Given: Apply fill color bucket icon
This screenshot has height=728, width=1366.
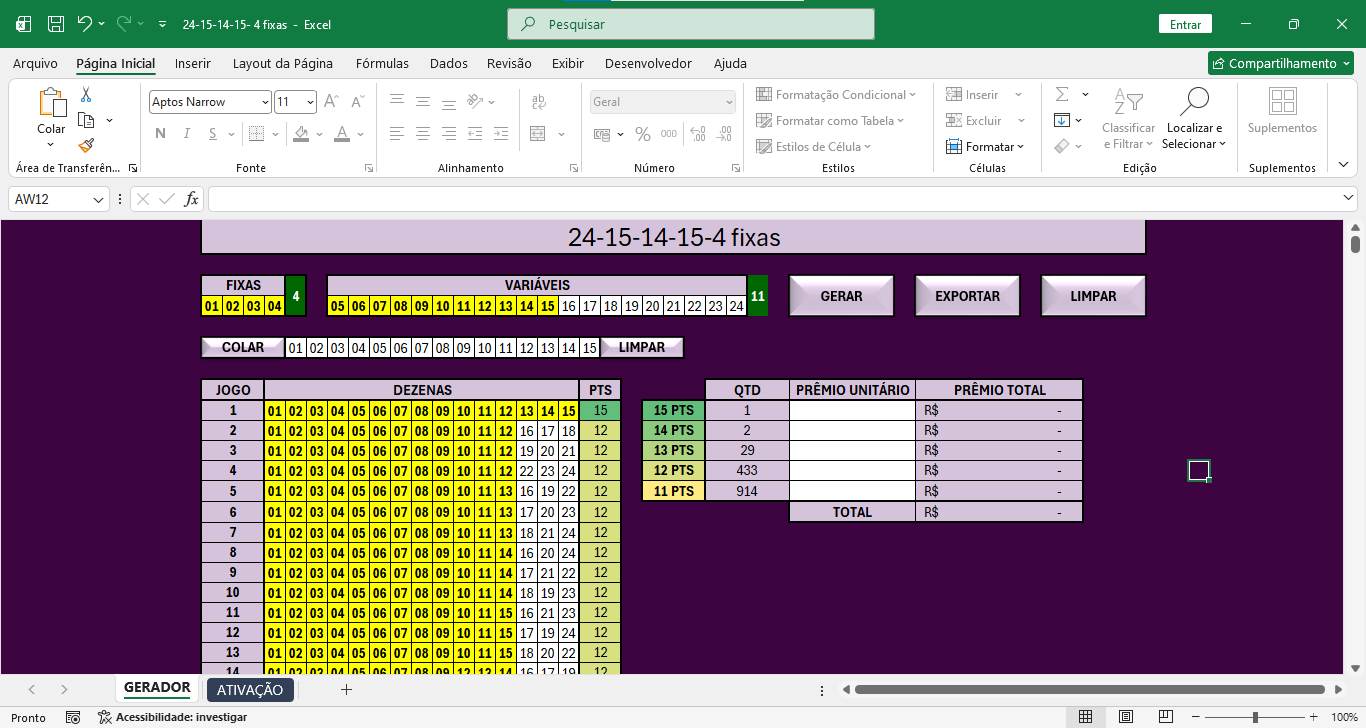Looking at the screenshot, I should tap(300, 133).
